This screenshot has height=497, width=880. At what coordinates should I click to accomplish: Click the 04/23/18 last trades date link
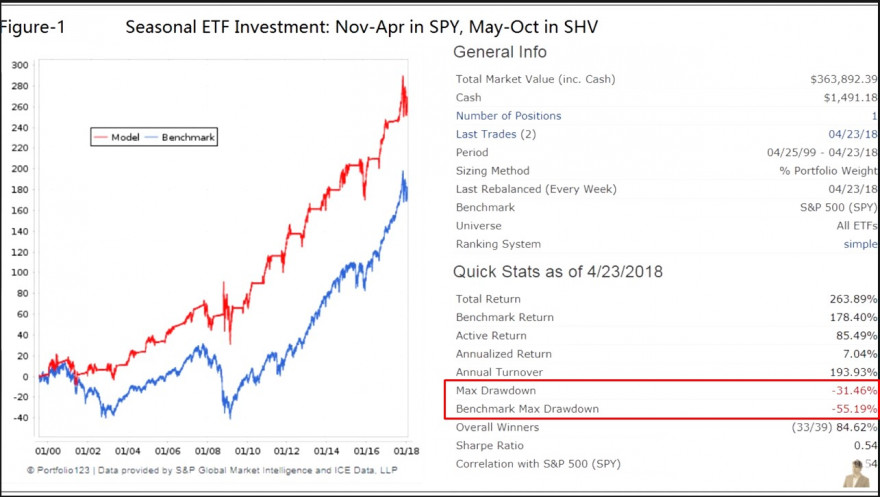(853, 134)
